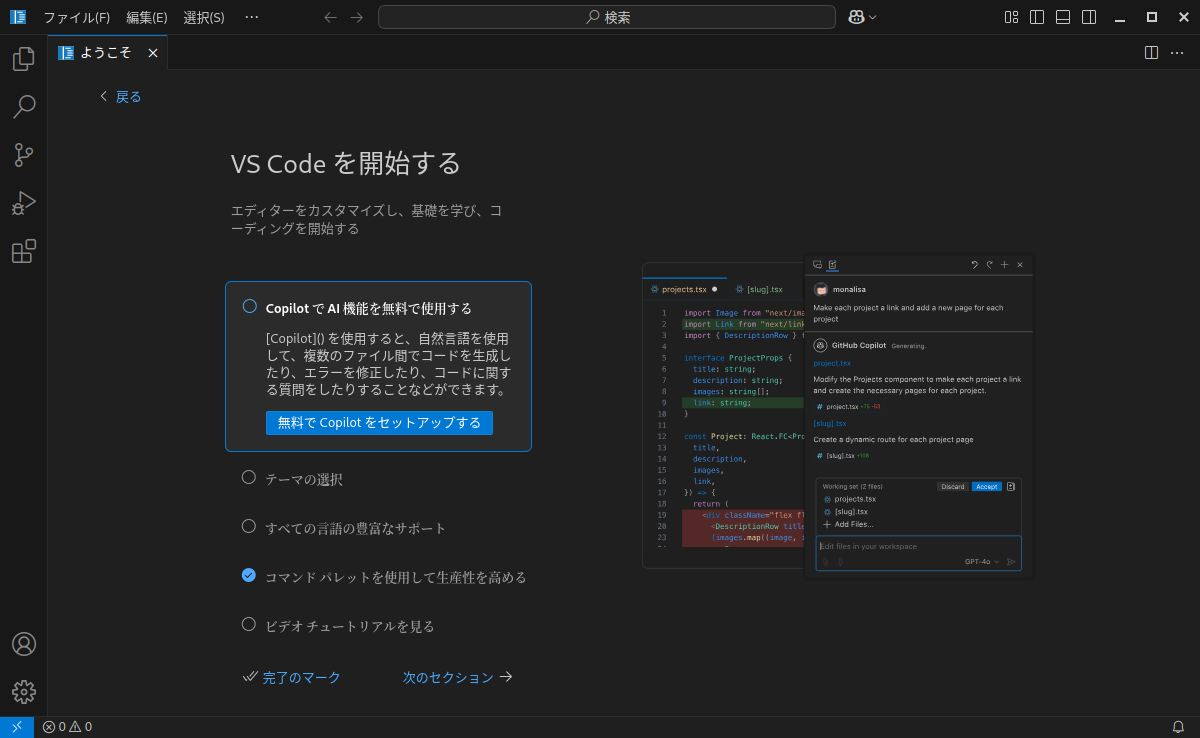This screenshot has height=738, width=1200.
Task: Select the Search icon in the Activity Bar
Action: [x=24, y=107]
